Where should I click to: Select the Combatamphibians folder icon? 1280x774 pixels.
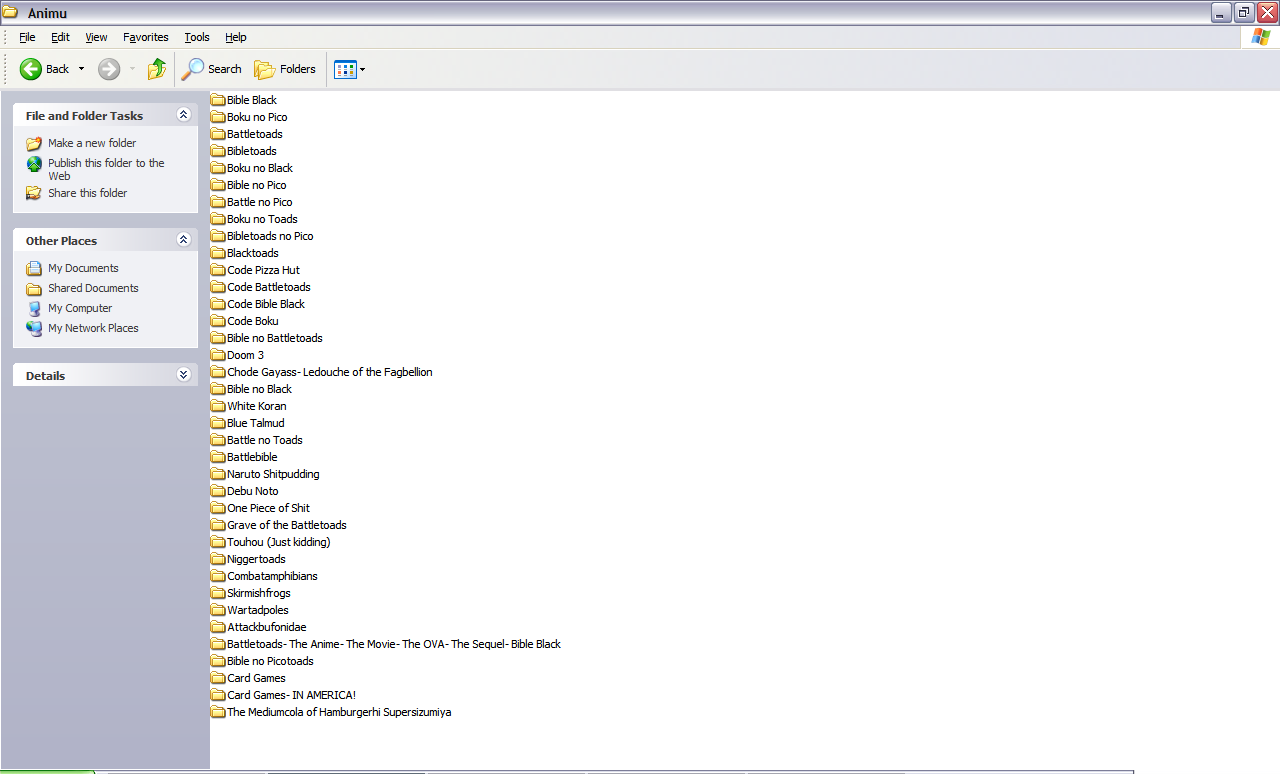[218, 576]
